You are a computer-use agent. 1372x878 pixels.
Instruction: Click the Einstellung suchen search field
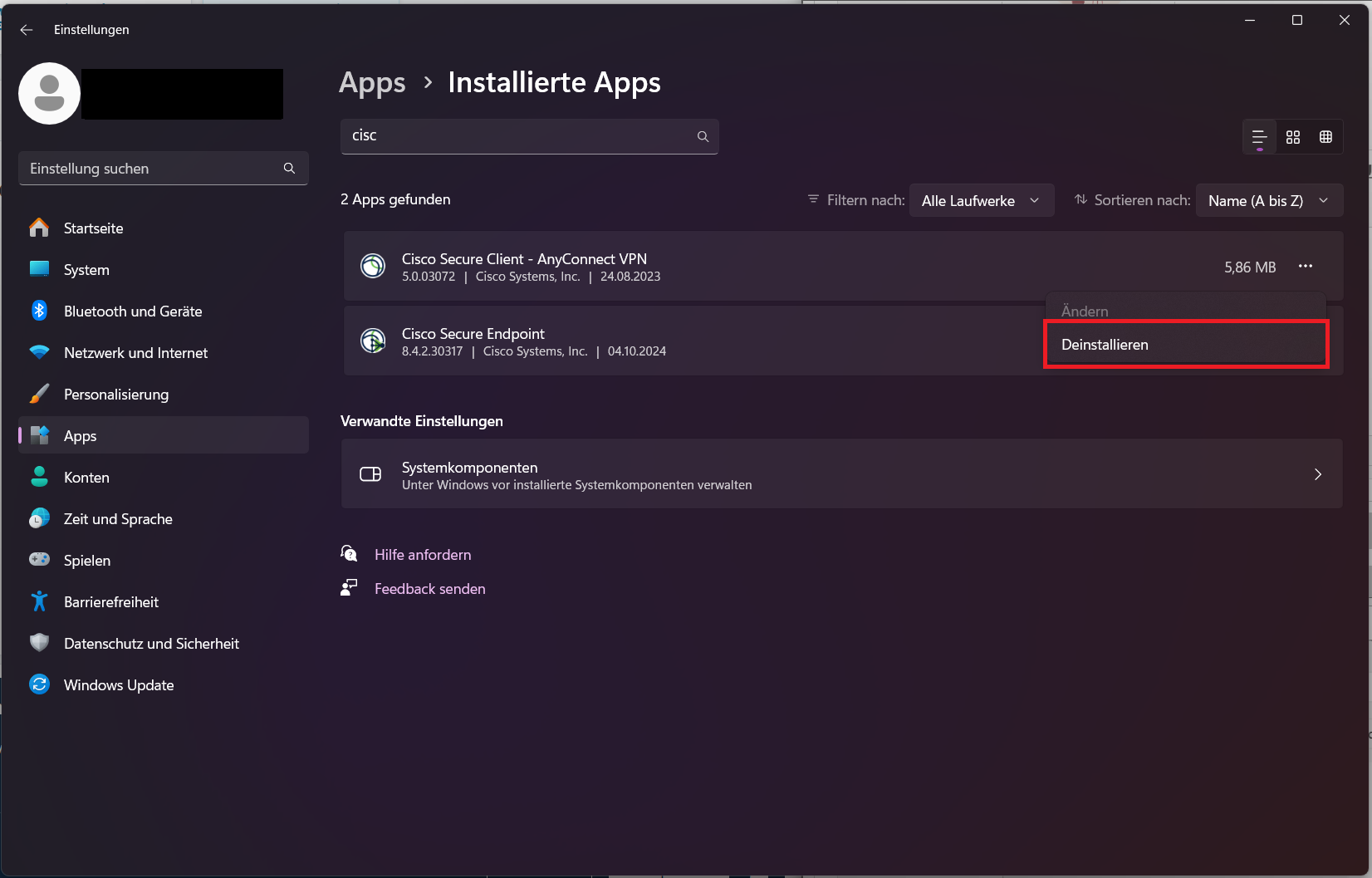coord(154,169)
